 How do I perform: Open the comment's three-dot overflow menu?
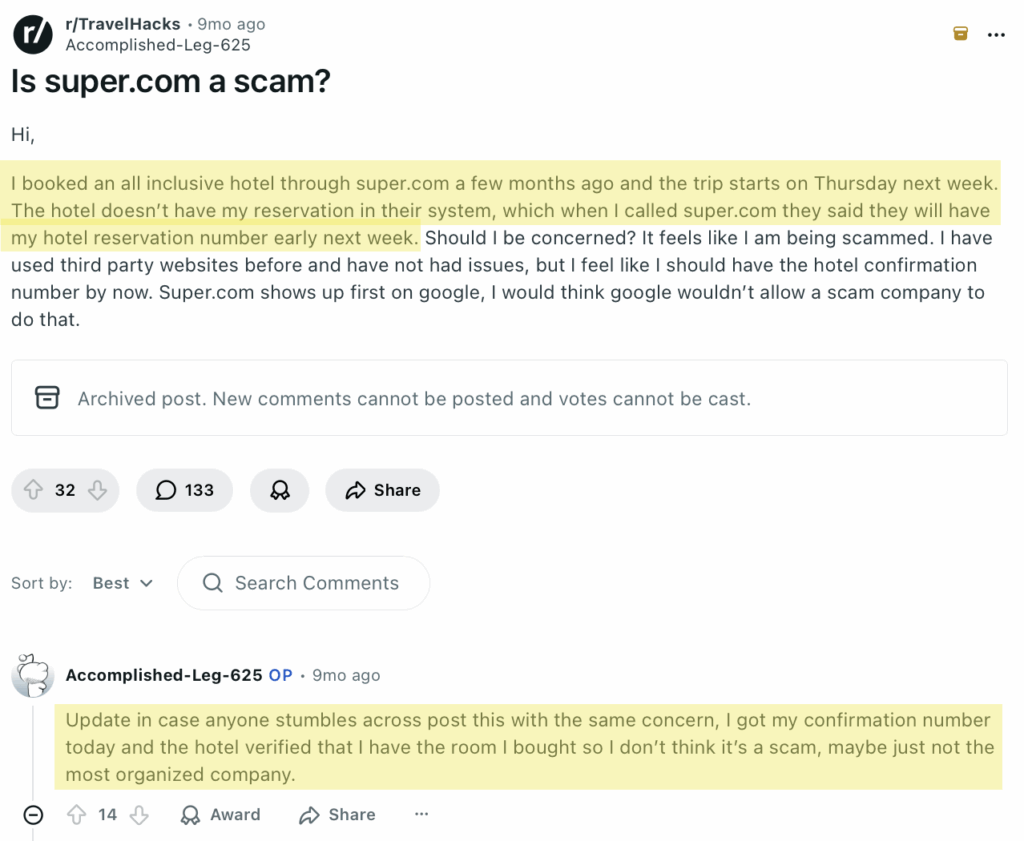421,815
